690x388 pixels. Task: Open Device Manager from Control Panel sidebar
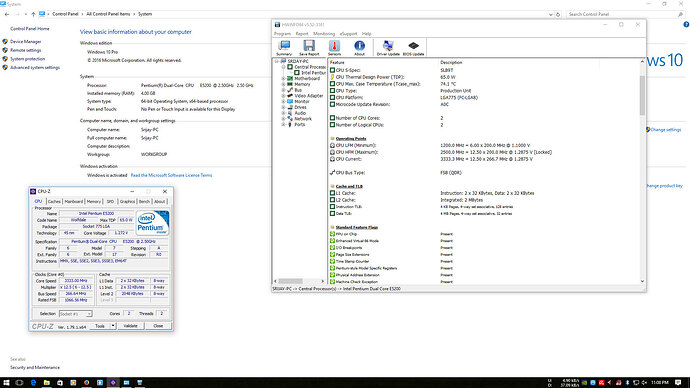tap(26, 41)
